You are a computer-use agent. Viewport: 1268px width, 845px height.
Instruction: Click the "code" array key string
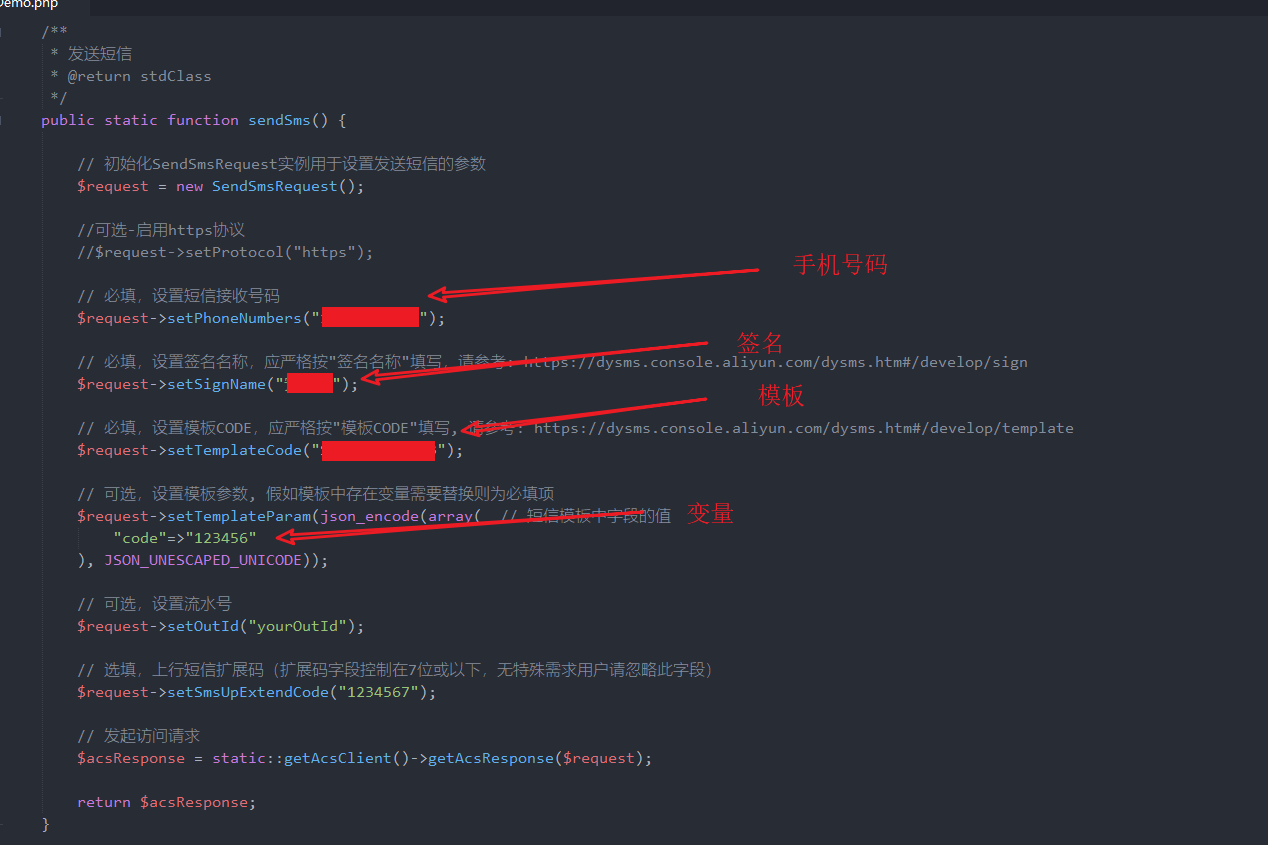click(140, 538)
